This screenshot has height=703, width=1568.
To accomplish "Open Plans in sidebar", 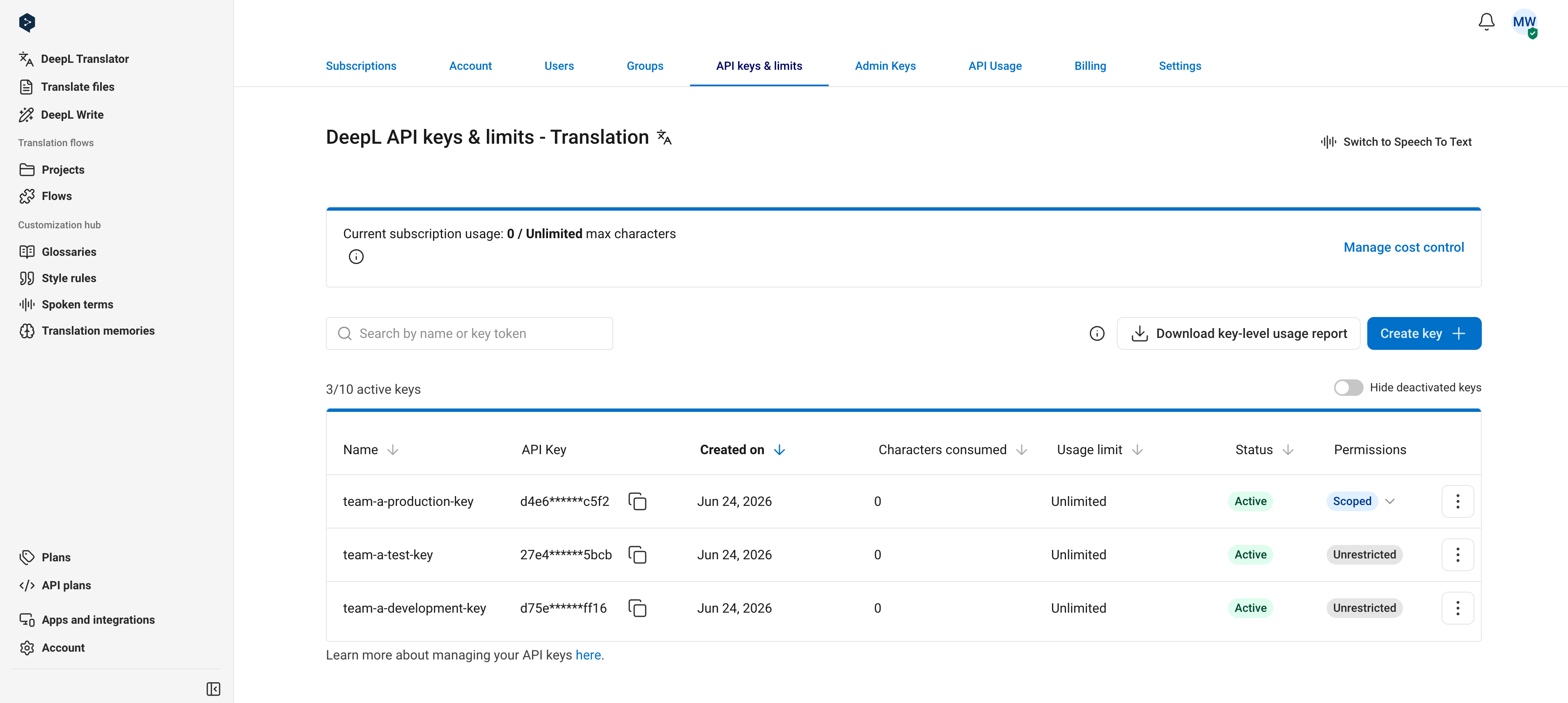I will (x=45, y=557).
